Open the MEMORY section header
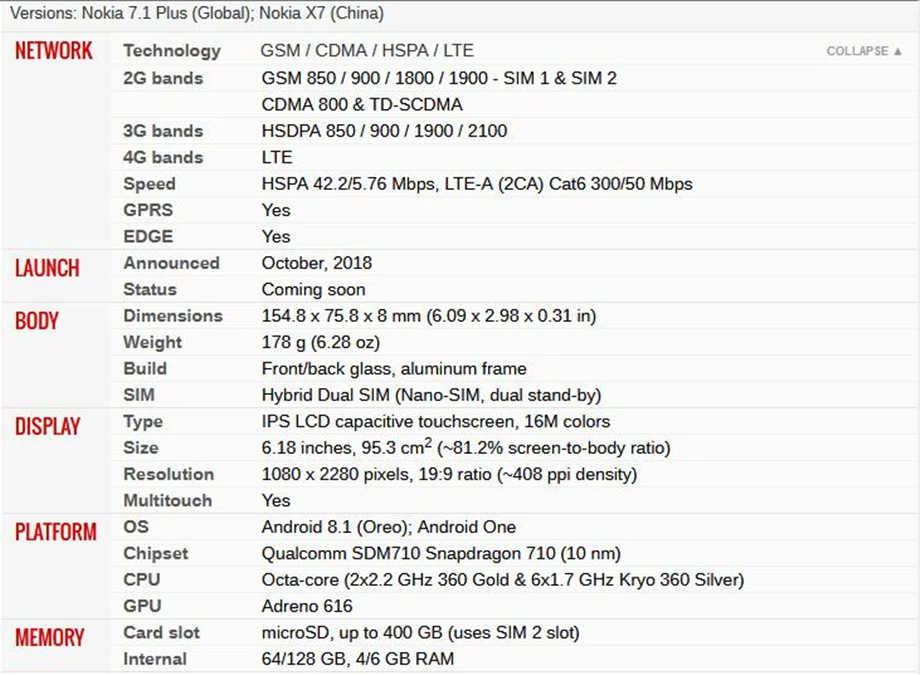920x675 pixels. [49, 638]
